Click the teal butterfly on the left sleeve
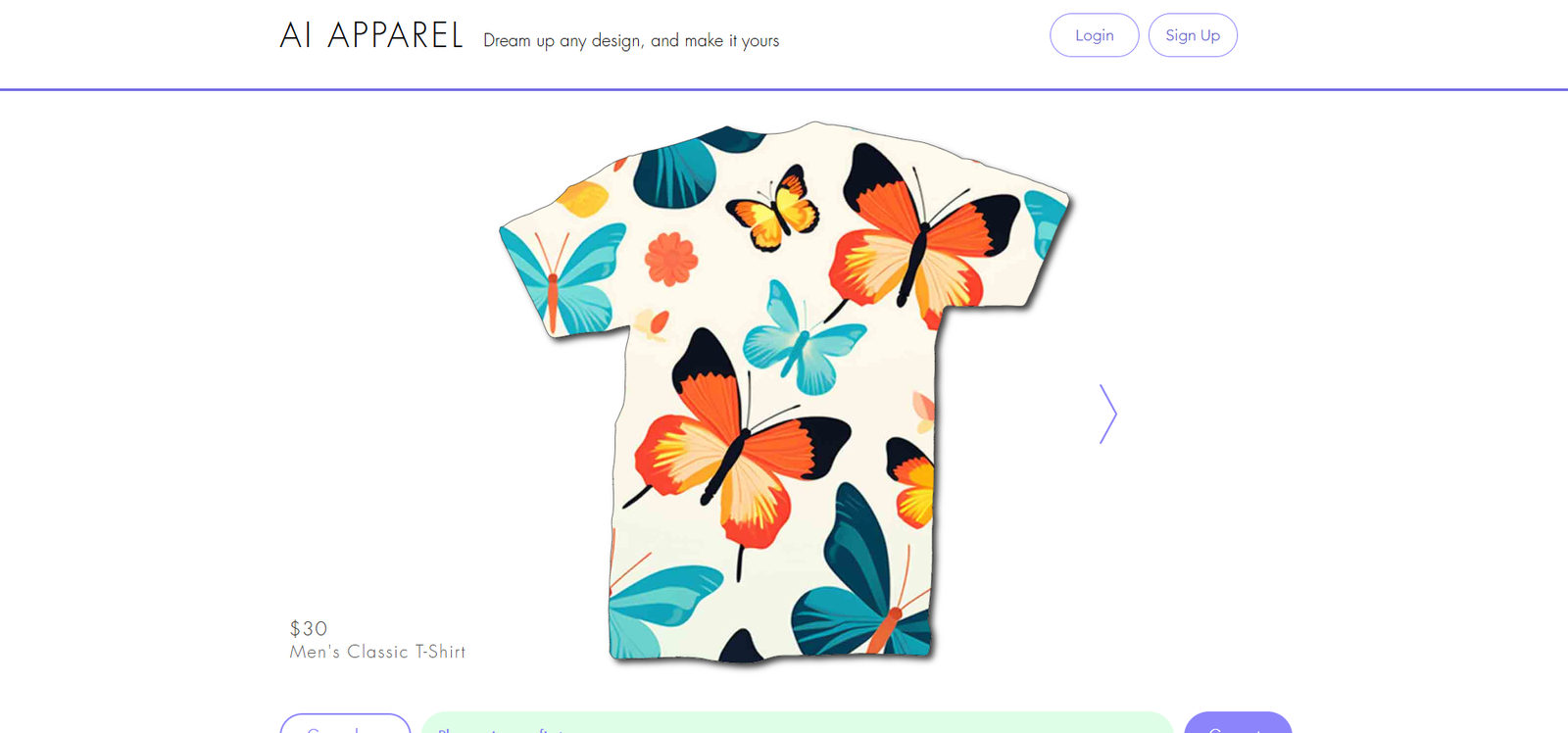The width and height of the screenshot is (1568, 733). [563, 279]
